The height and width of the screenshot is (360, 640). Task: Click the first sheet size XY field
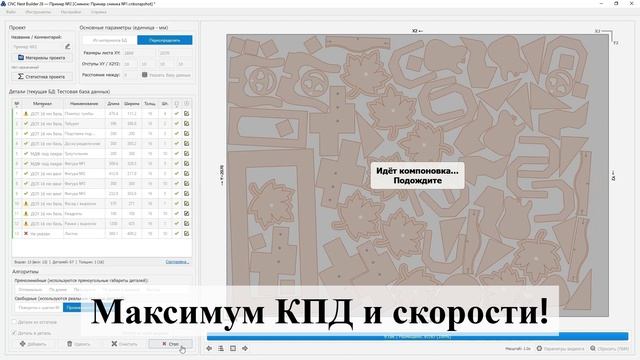(139, 53)
